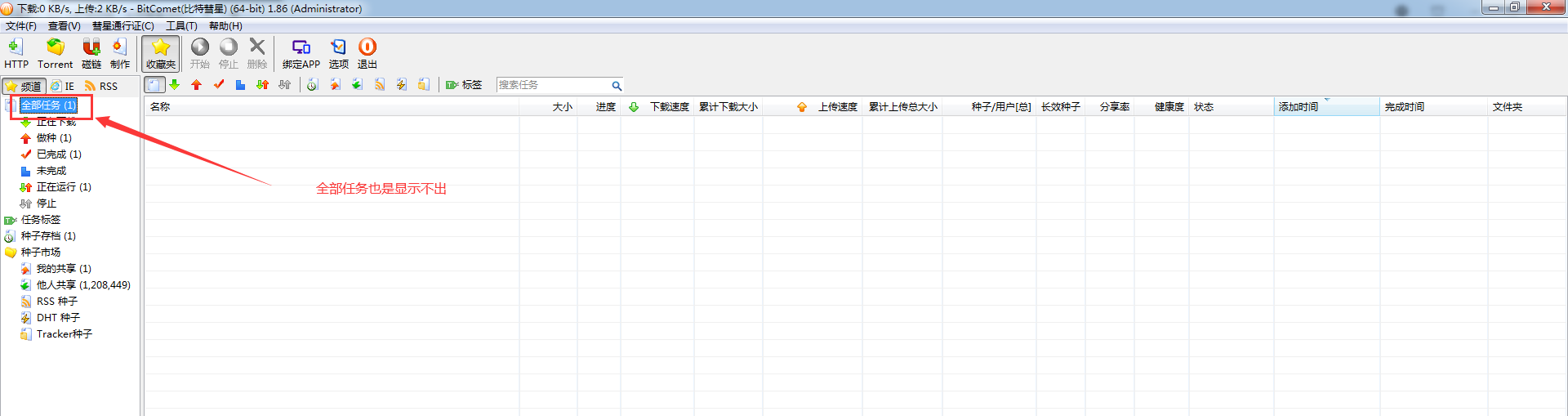
Task: Open the 查看(V) menu
Action: coord(65,26)
